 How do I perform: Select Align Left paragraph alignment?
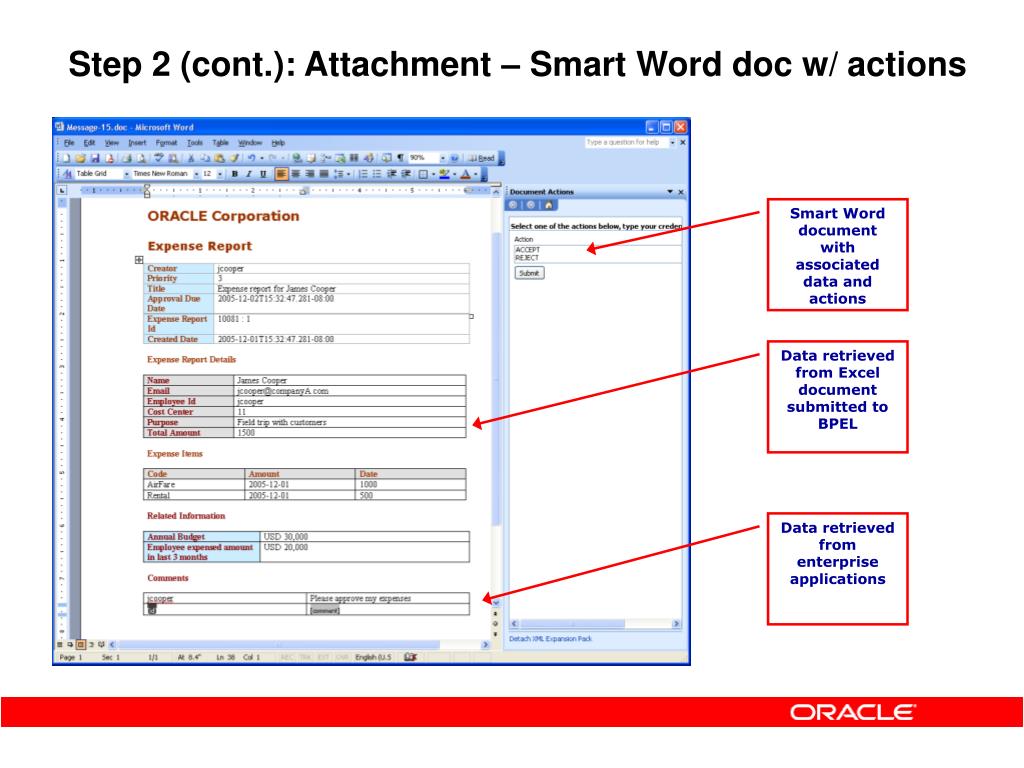pos(281,174)
